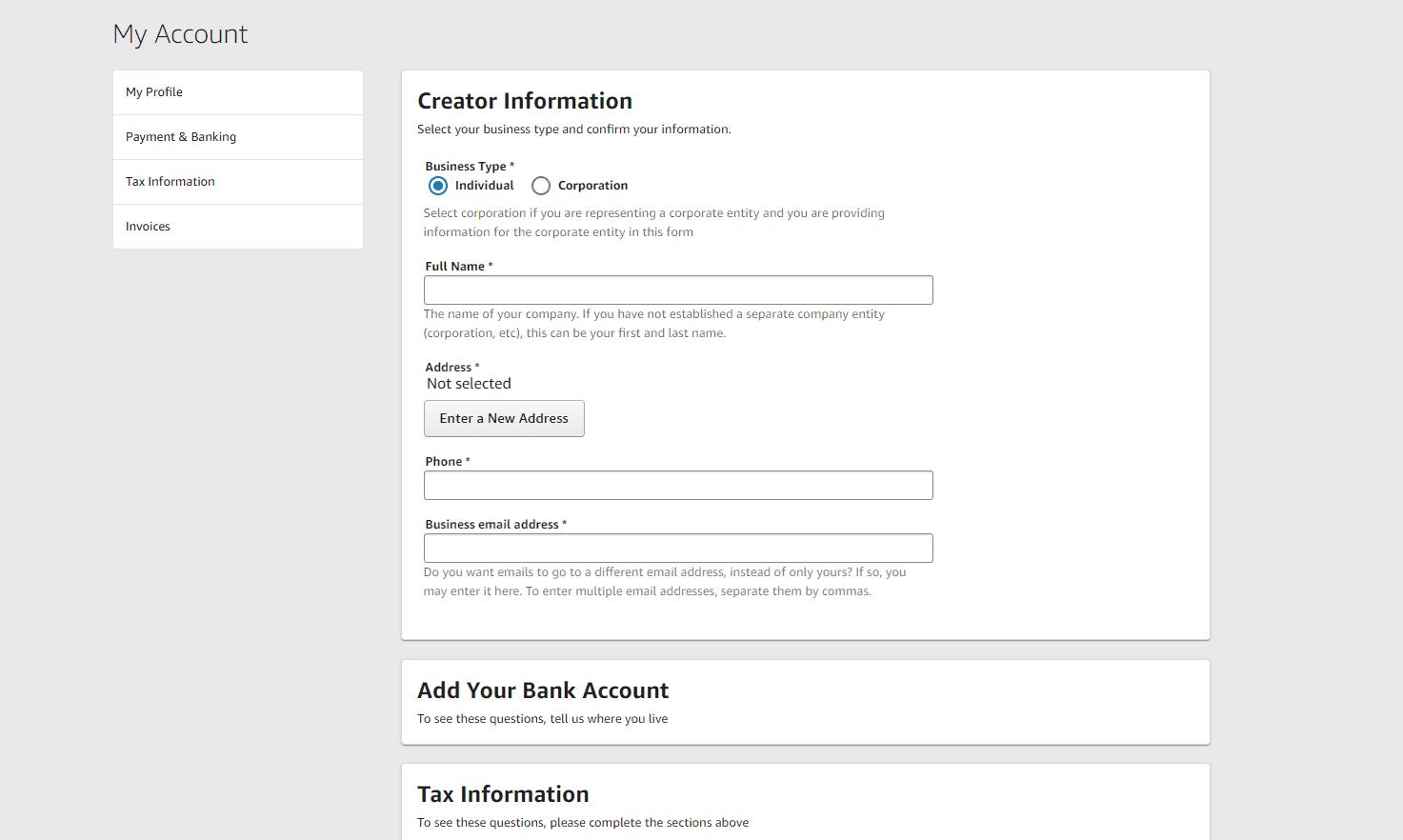This screenshot has height=840, width=1403.
Task: Open the Invoices sidebar item
Action: 149,227
